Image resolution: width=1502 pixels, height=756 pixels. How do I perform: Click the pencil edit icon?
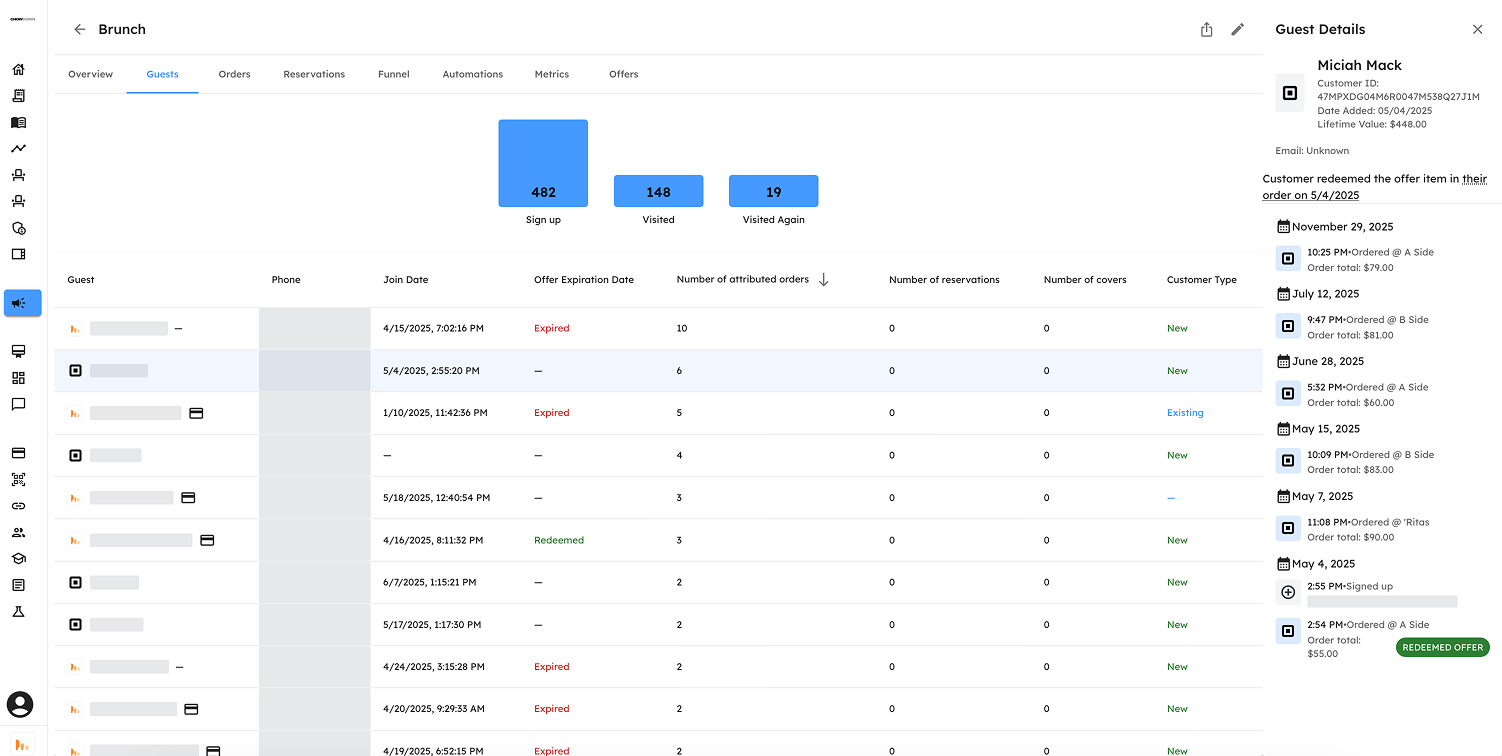1237,30
